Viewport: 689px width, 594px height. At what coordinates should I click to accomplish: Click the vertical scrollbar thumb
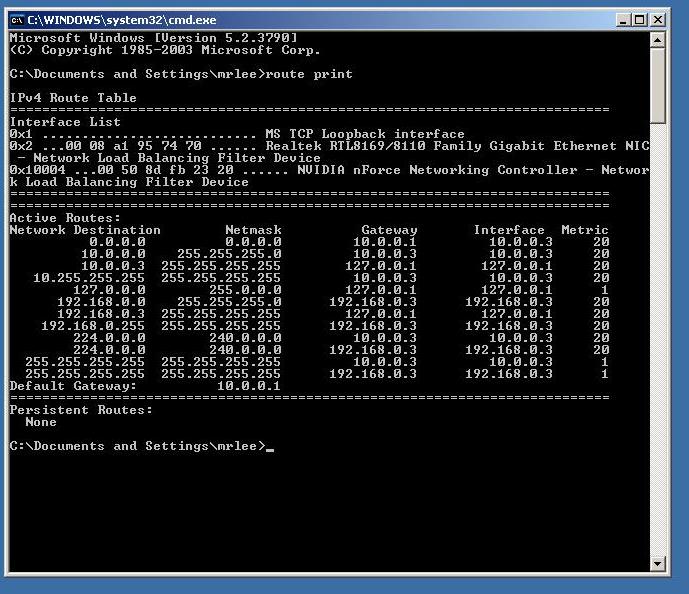coord(657,86)
